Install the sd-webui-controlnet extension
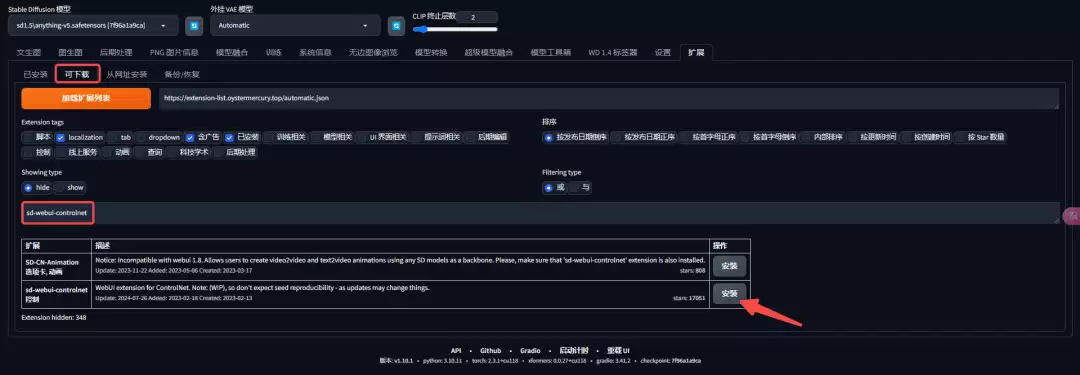1080x375 pixels. tap(729, 294)
